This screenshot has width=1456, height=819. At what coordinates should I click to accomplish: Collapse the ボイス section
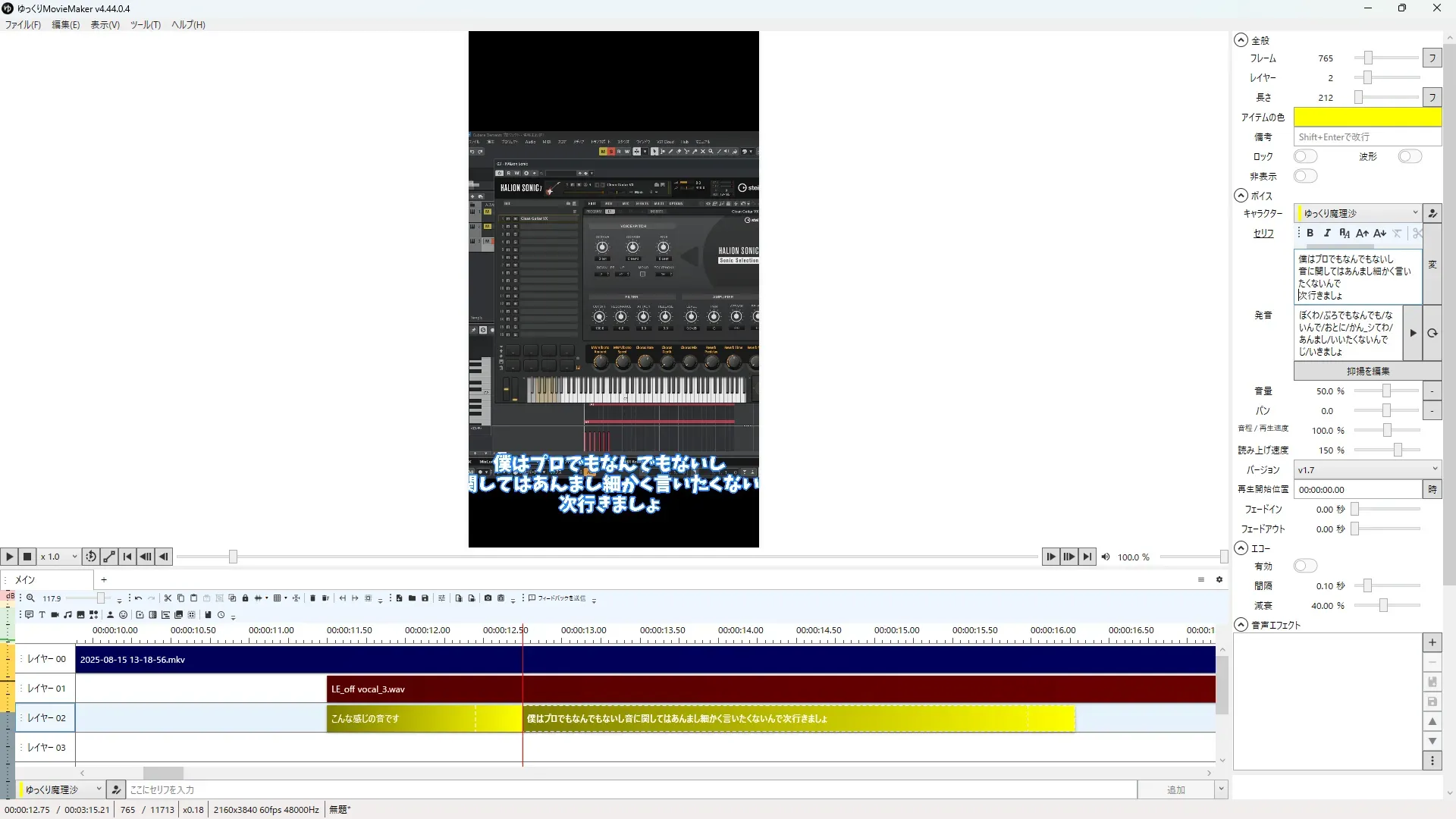pyautogui.click(x=1241, y=196)
